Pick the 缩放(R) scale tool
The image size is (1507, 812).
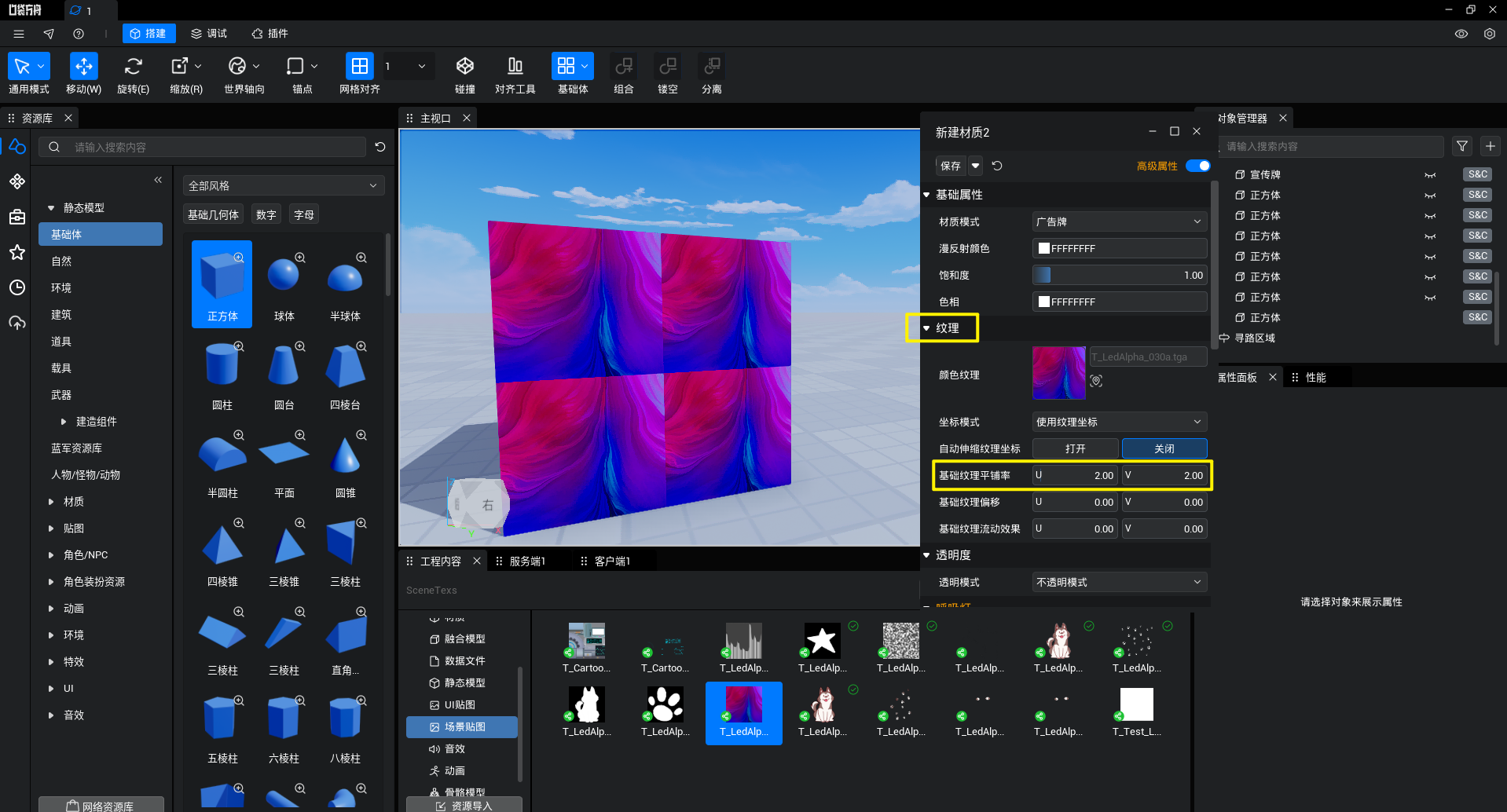[x=180, y=67]
